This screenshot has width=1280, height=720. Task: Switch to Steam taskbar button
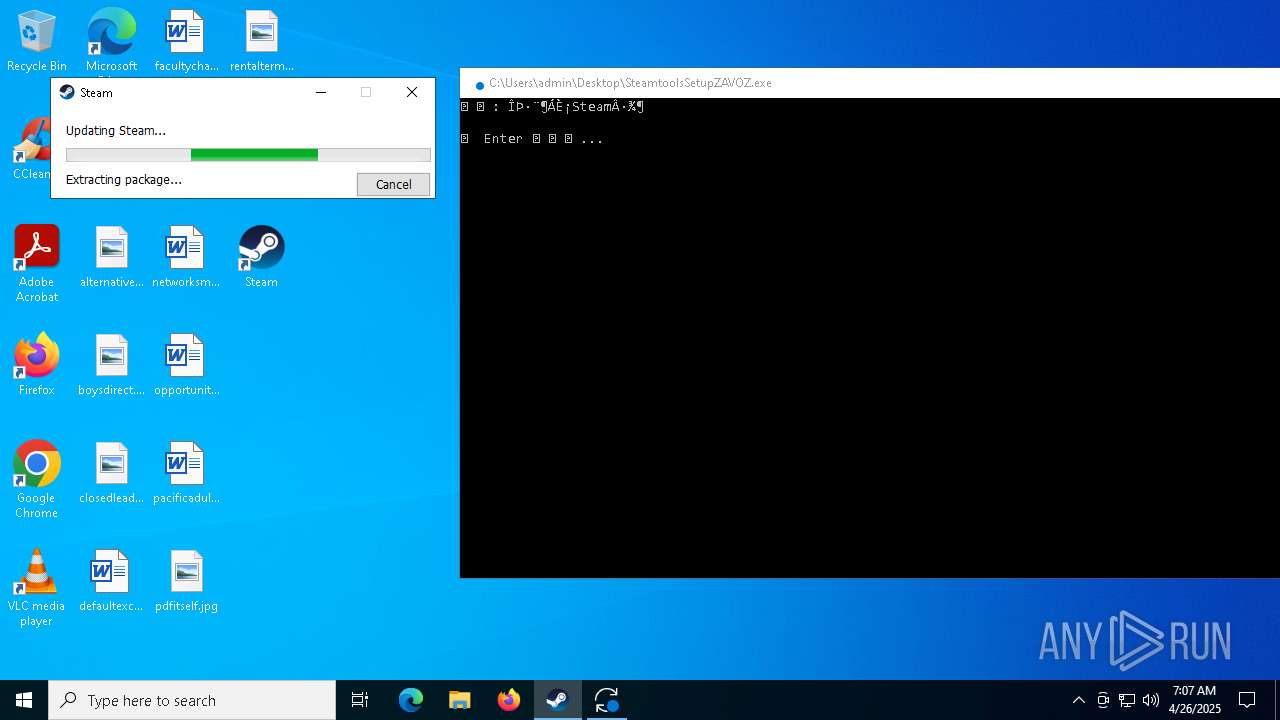[x=557, y=700]
